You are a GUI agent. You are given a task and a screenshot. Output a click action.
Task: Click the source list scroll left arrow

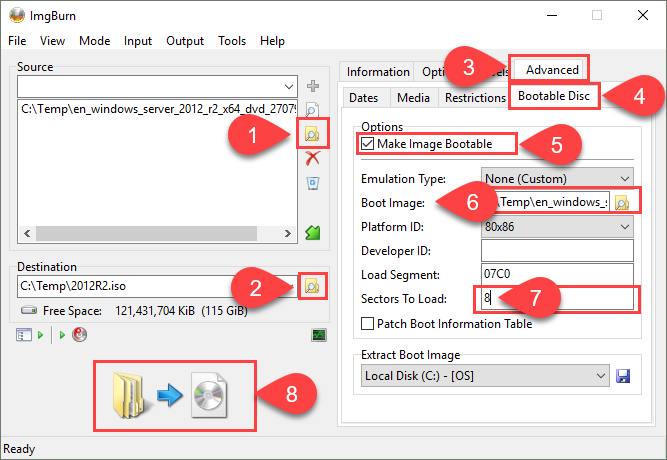27,234
